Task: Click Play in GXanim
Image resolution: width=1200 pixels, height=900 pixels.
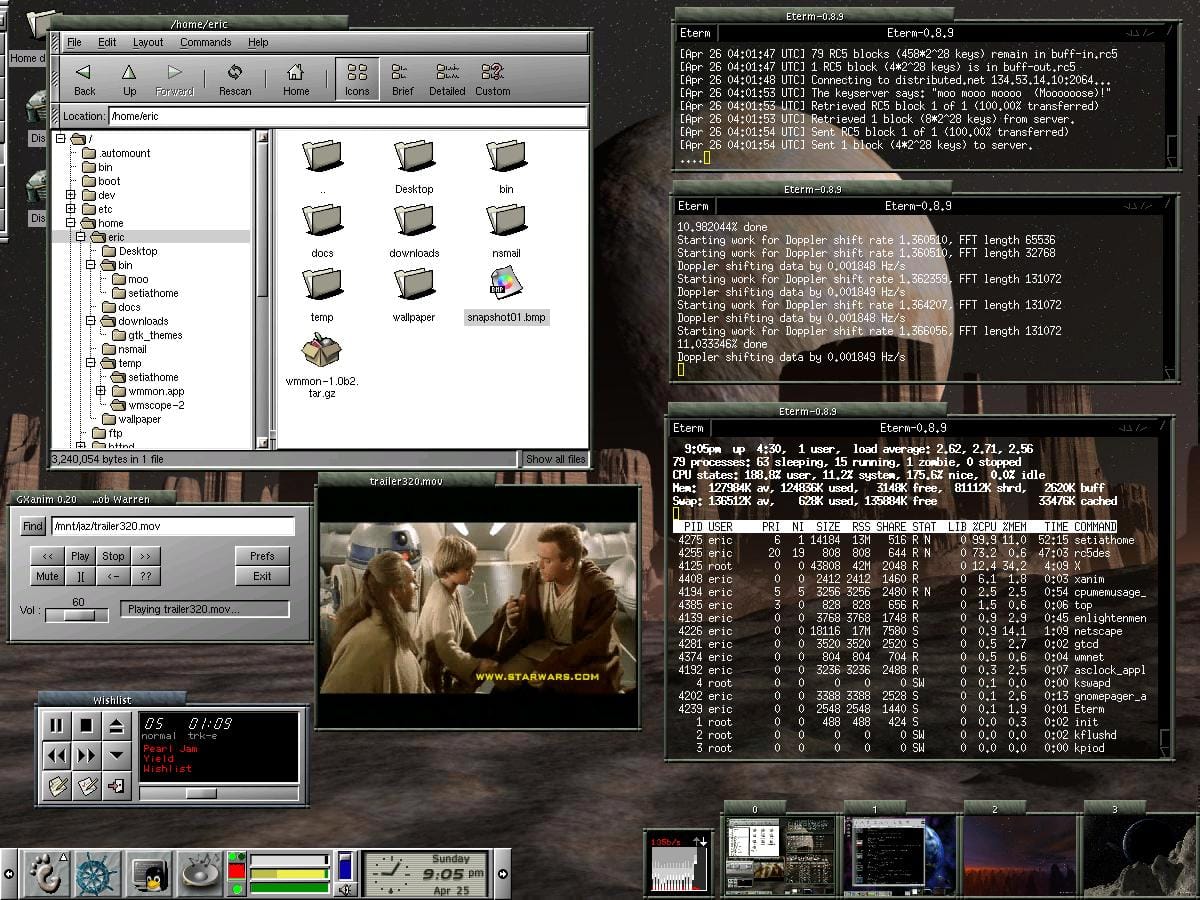Action: point(80,556)
